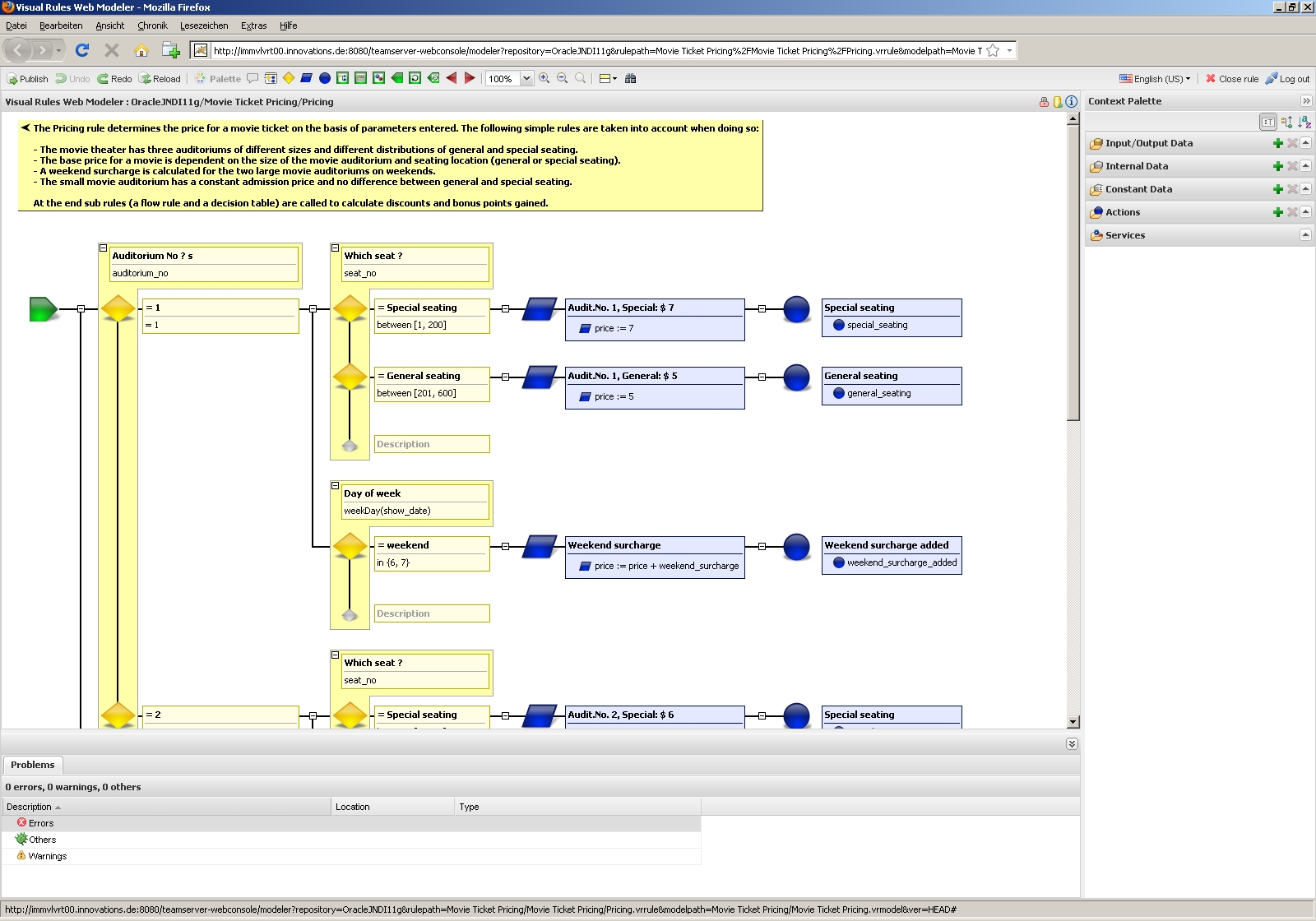The height and width of the screenshot is (921, 1316).
Task: Click the Publish button
Action: 28,79
